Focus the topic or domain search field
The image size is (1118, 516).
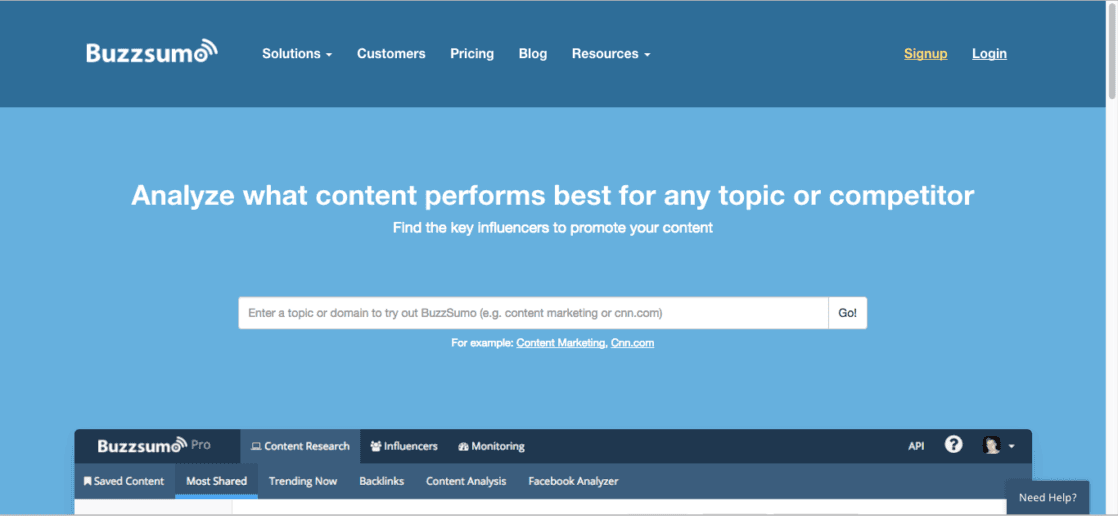coord(533,313)
